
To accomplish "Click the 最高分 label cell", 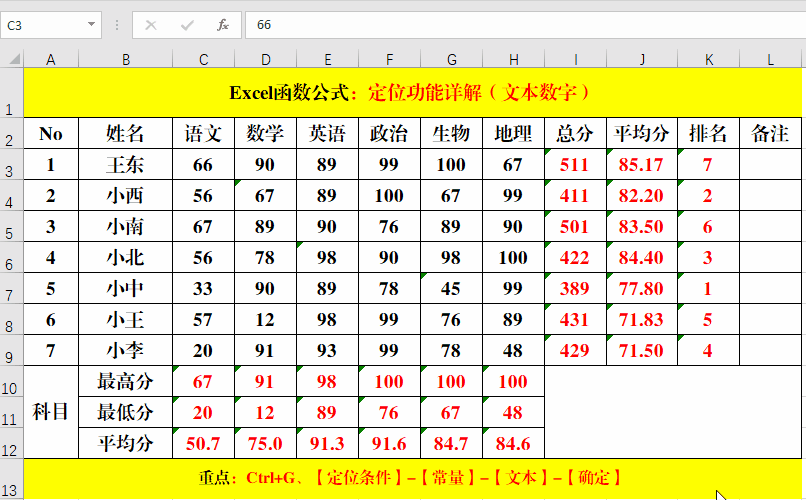I will [125, 381].
